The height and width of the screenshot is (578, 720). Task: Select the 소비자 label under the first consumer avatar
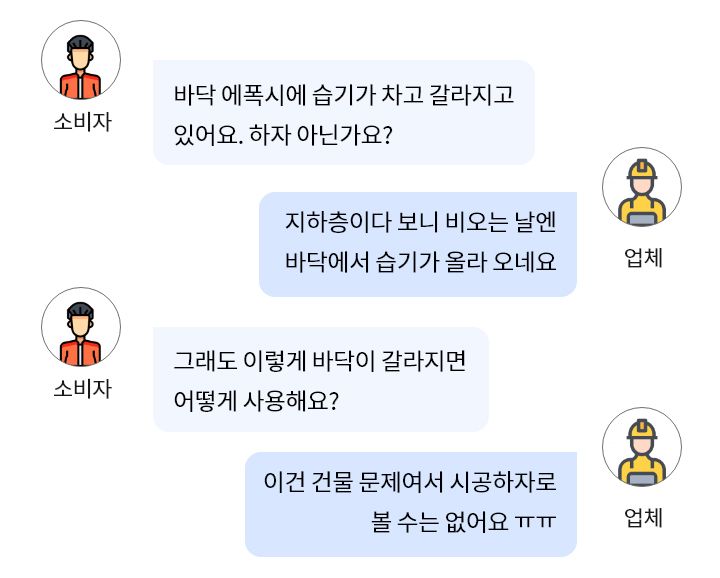[83, 122]
